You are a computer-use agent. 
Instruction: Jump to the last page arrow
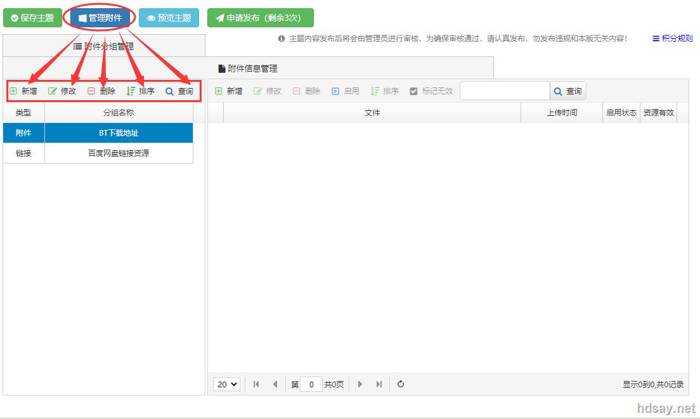click(x=379, y=384)
